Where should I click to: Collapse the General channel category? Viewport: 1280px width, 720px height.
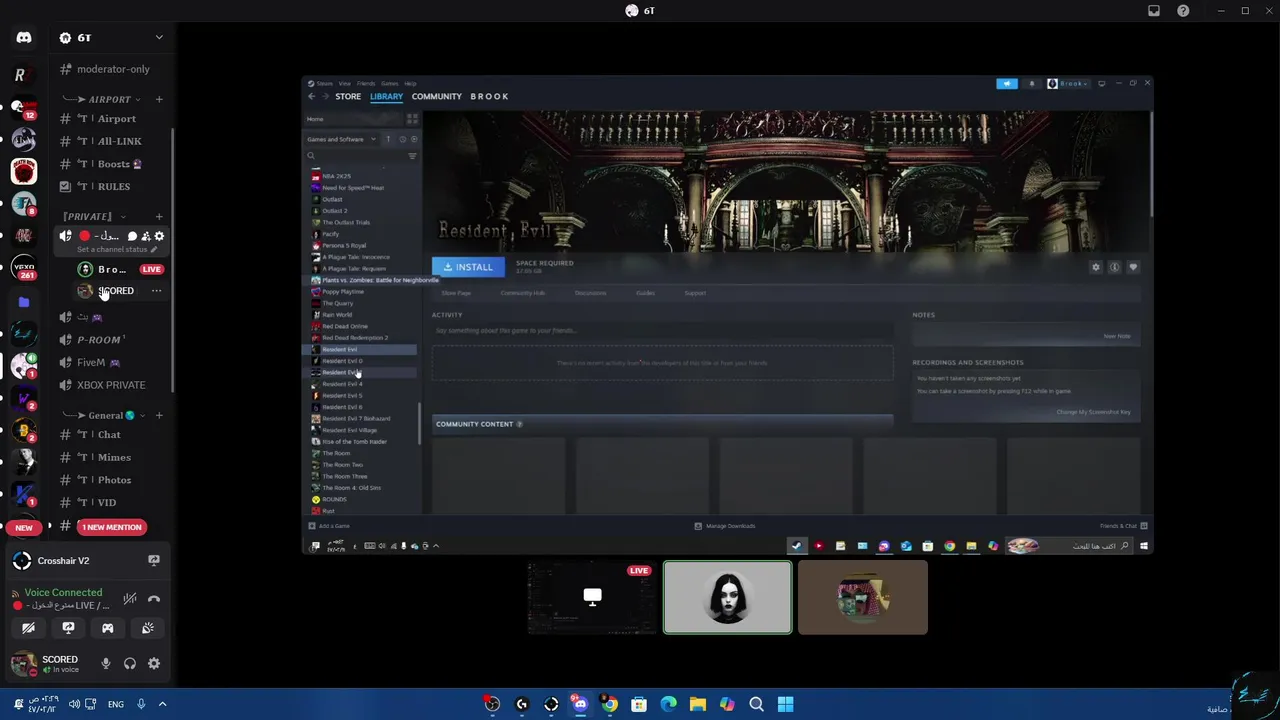click(104, 415)
